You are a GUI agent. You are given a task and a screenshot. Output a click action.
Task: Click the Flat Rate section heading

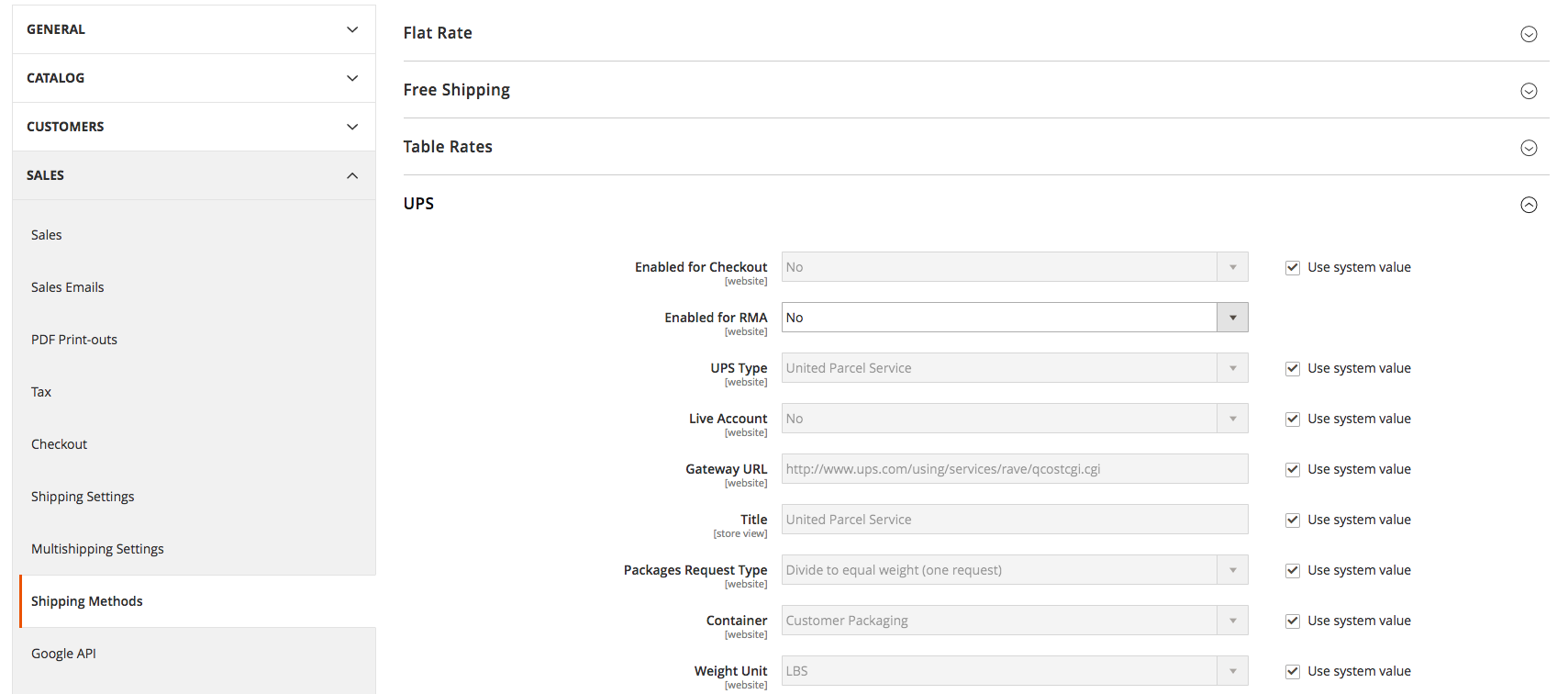coord(438,33)
